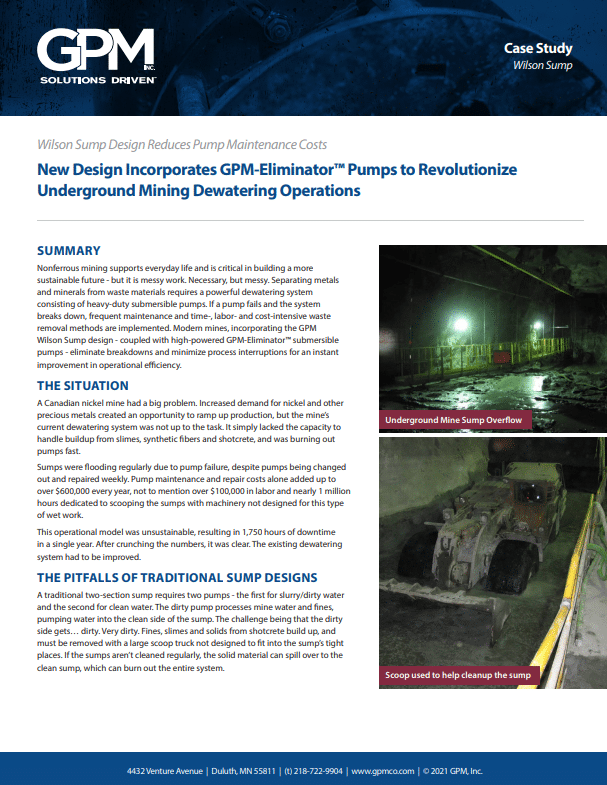607x785 pixels.
Task: Click paragraph starting 'A traditional two-section sump'
Action: coord(190,631)
